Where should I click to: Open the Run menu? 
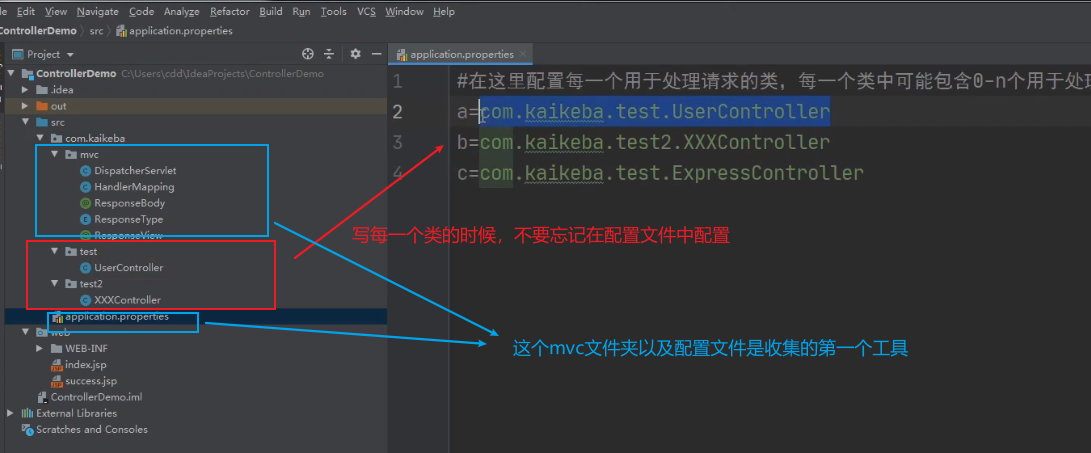pyautogui.click(x=301, y=12)
